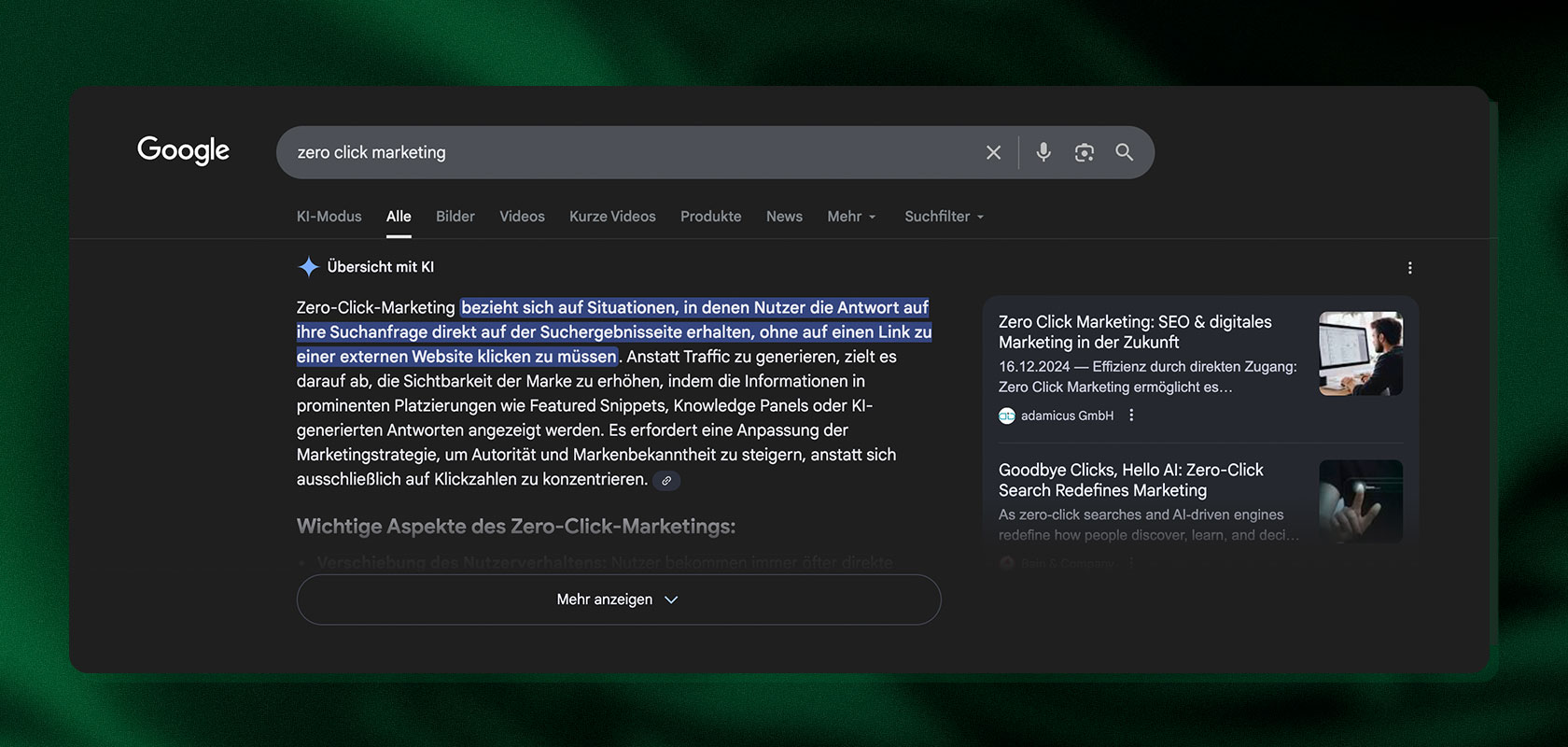
Task: Clear the search query with X icon
Action: point(993,152)
